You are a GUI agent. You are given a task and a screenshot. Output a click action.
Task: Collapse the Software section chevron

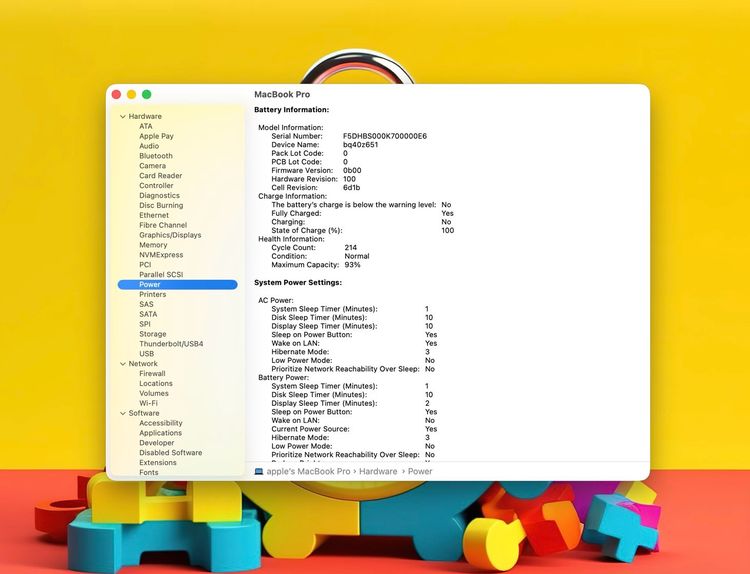122,413
